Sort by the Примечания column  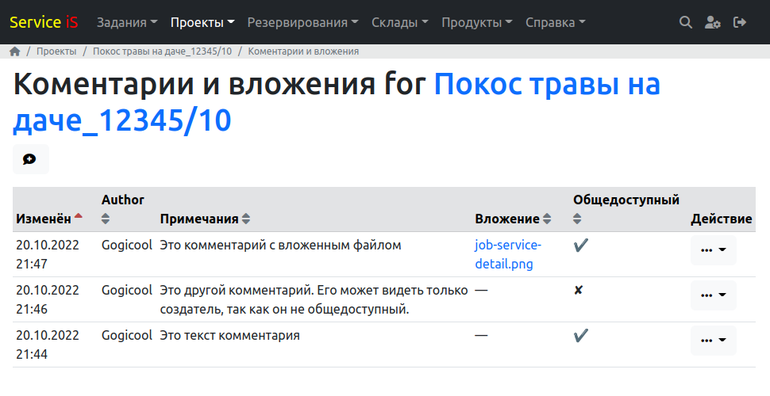[205, 219]
